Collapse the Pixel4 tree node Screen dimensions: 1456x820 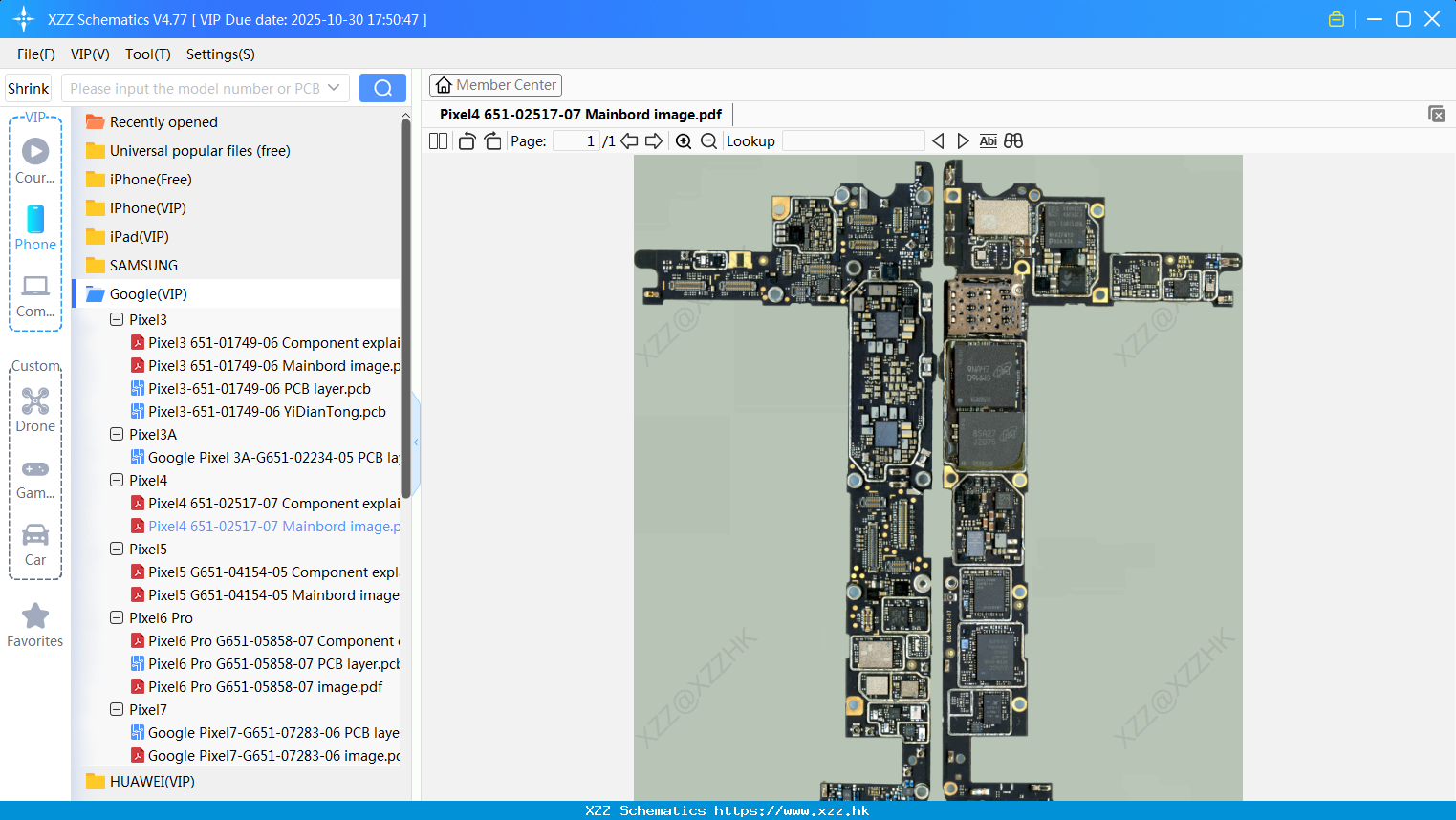click(117, 480)
